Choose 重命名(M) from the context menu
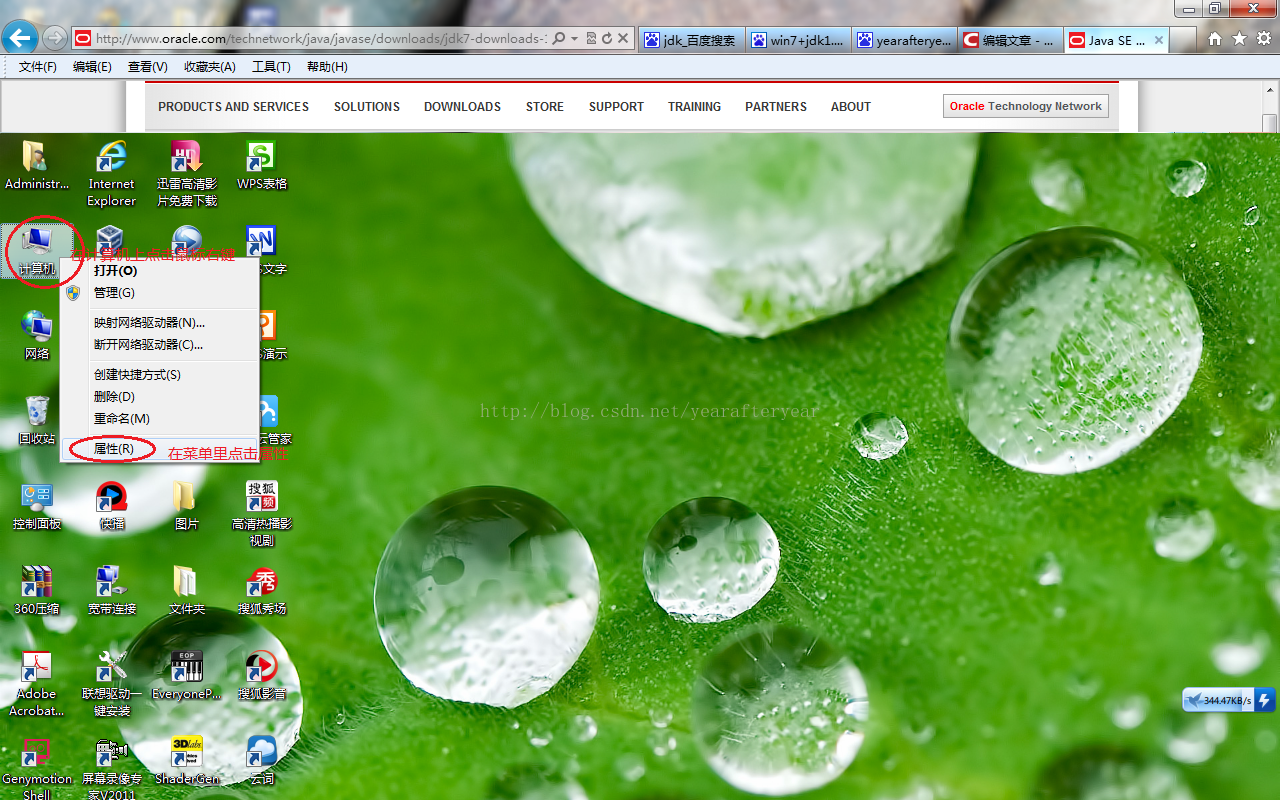The height and width of the screenshot is (800, 1280). click(160, 418)
